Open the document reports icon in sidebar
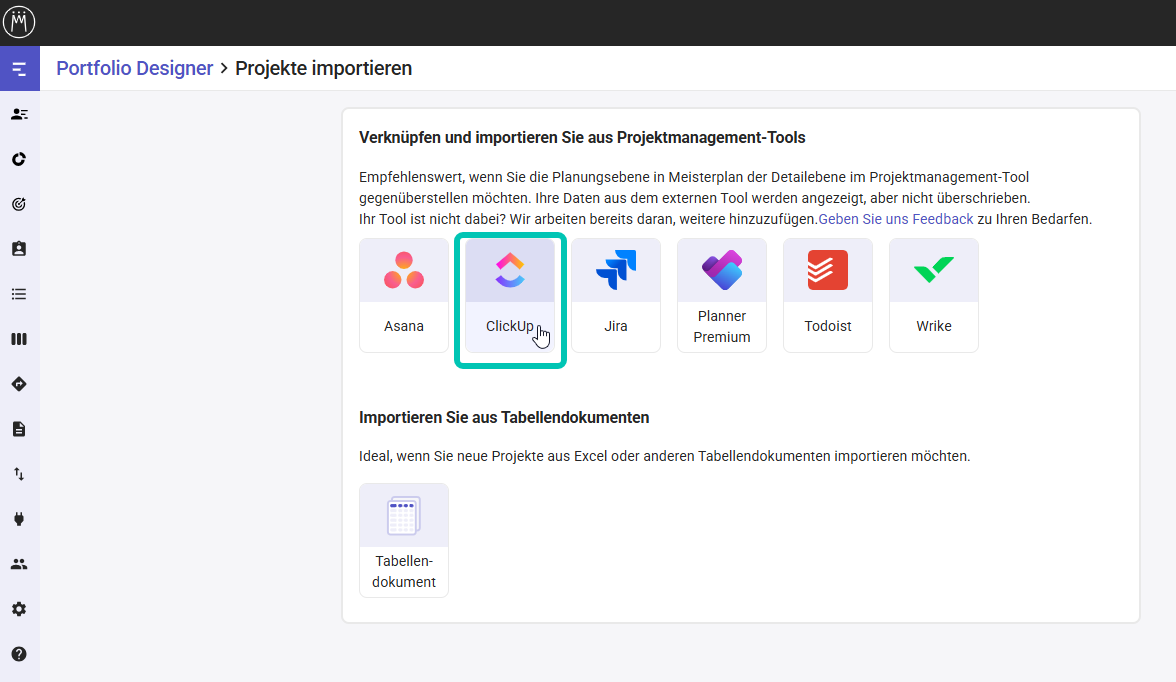1176x682 pixels. [20, 429]
